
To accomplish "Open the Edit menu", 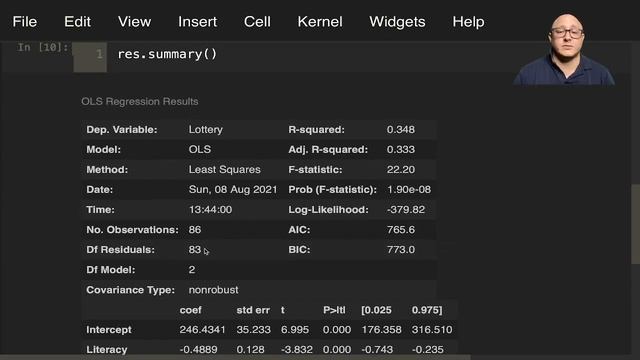I will [x=77, y=22].
